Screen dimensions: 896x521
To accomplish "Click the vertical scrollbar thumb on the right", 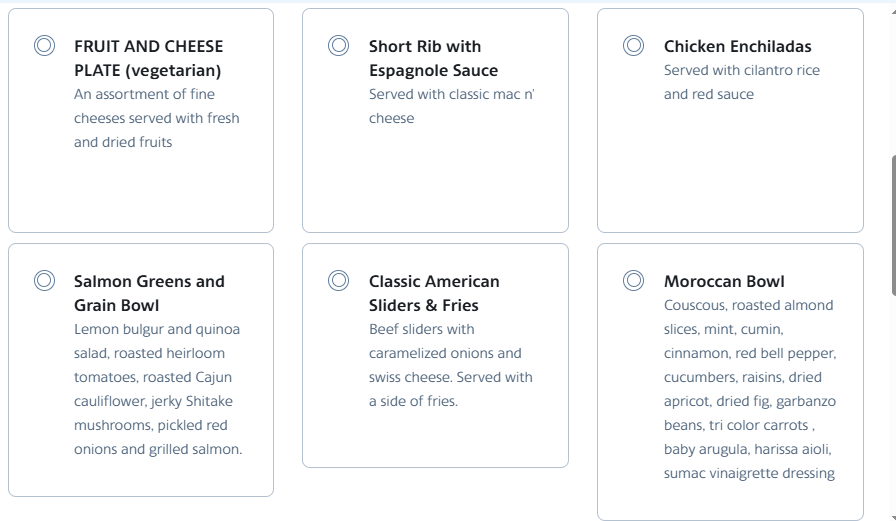I will coord(892,225).
